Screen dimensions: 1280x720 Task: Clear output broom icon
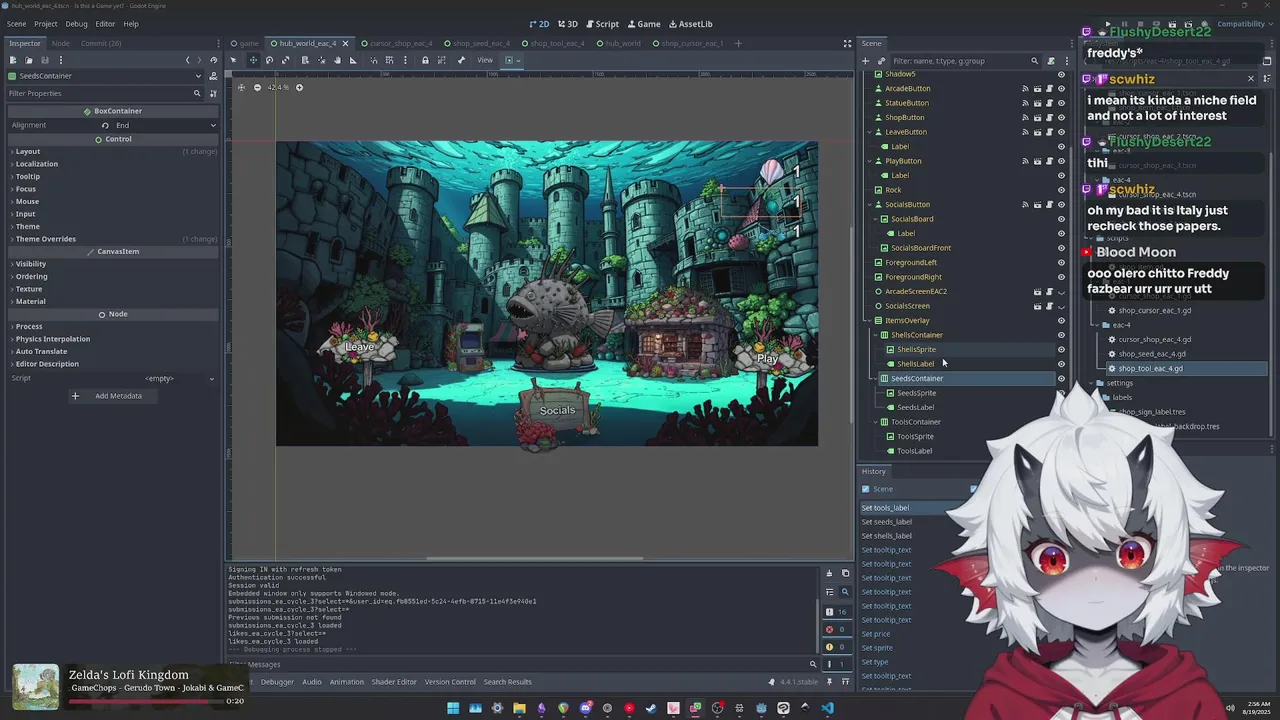[829, 573]
